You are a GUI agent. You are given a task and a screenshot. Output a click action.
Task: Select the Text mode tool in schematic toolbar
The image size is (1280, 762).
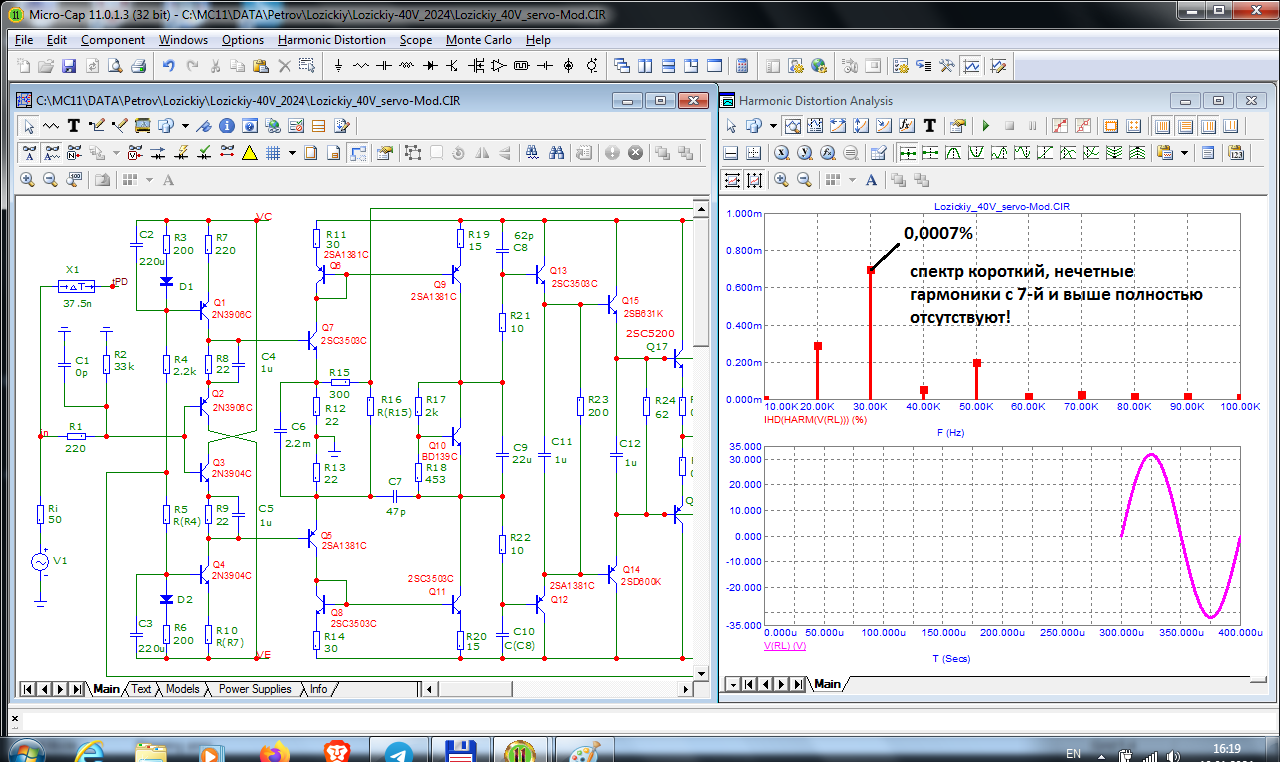[74, 126]
